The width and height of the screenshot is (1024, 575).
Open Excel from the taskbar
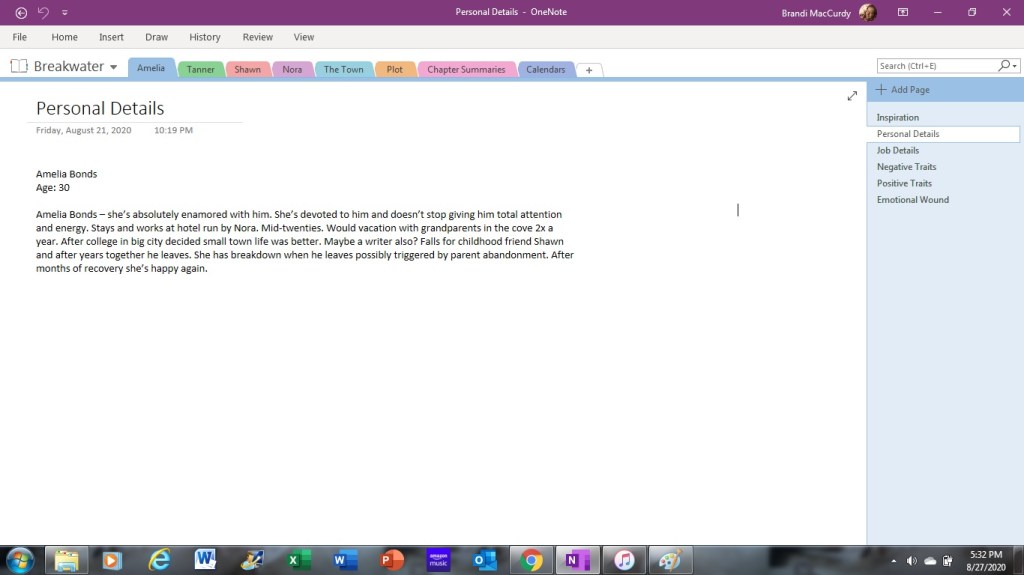[297, 560]
